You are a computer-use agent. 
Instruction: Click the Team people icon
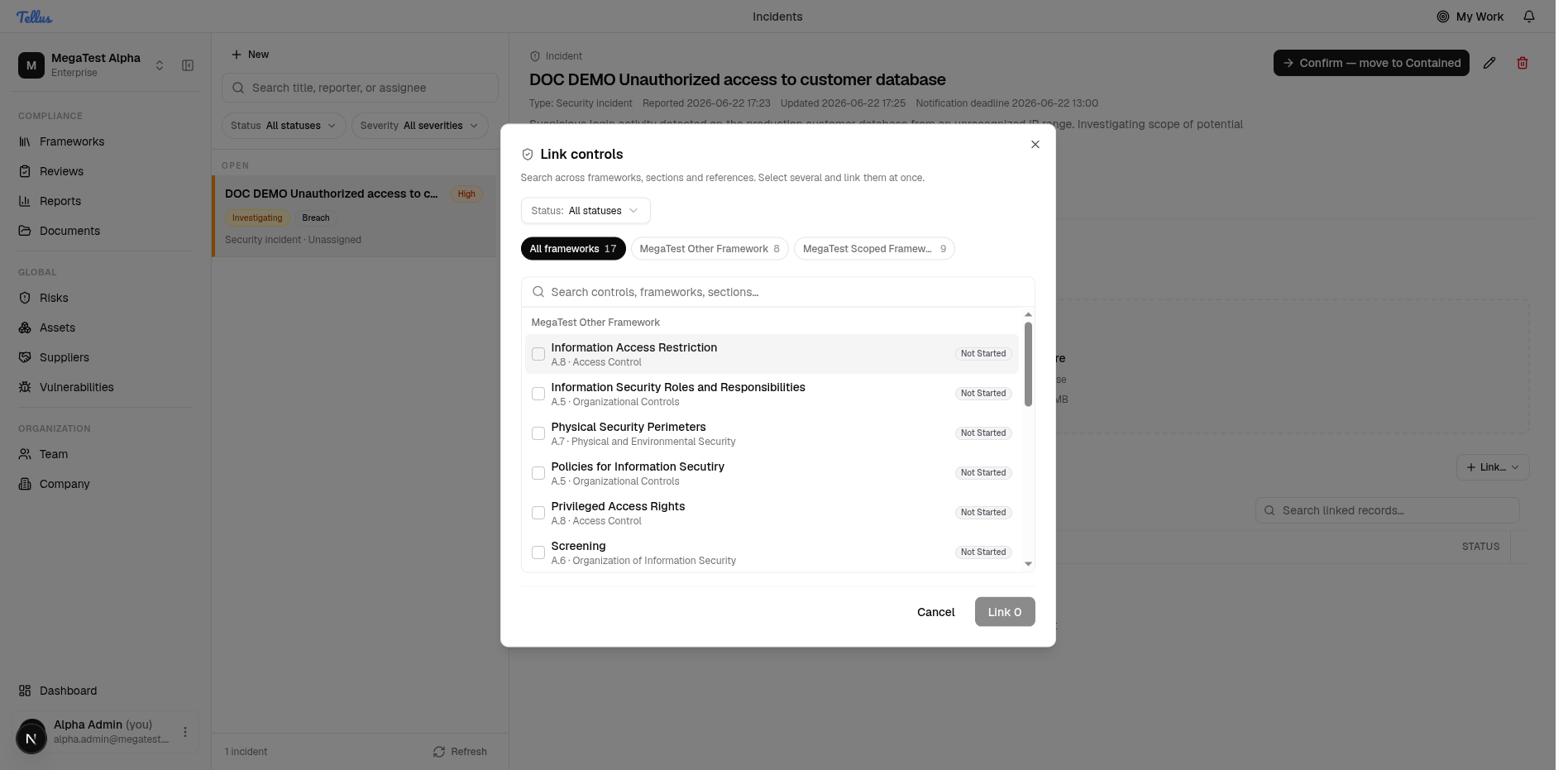click(25, 454)
